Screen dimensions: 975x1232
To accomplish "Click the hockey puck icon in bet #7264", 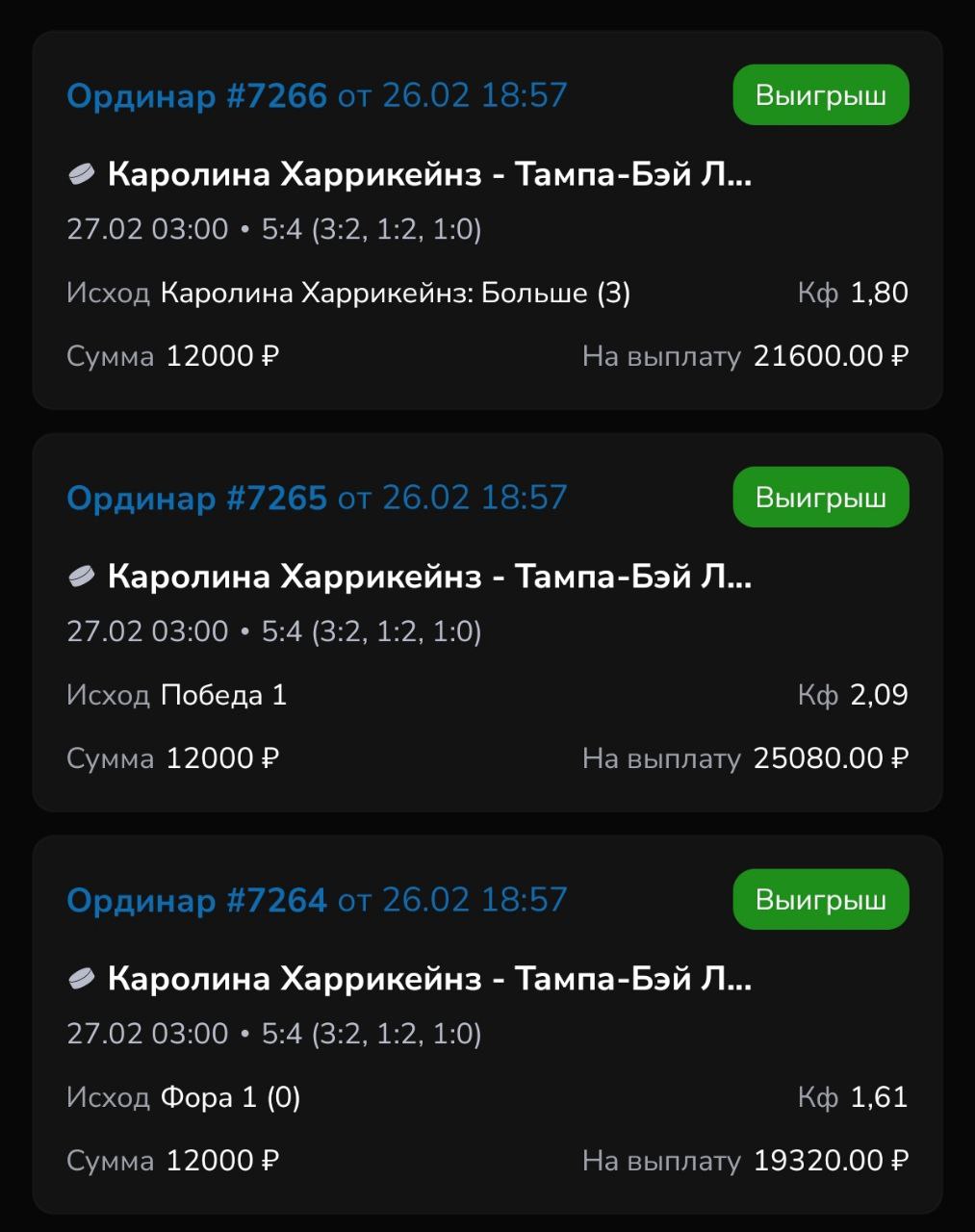I will (x=81, y=979).
